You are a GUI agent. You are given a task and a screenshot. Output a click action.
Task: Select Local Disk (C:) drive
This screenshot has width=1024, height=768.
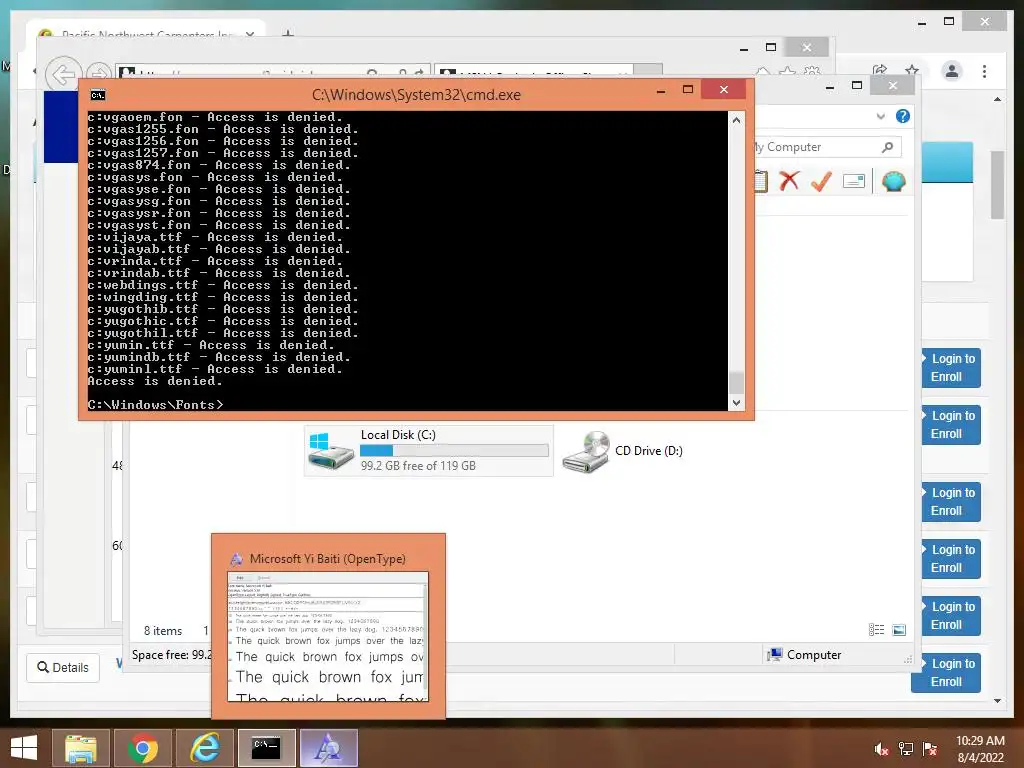tap(428, 450)
